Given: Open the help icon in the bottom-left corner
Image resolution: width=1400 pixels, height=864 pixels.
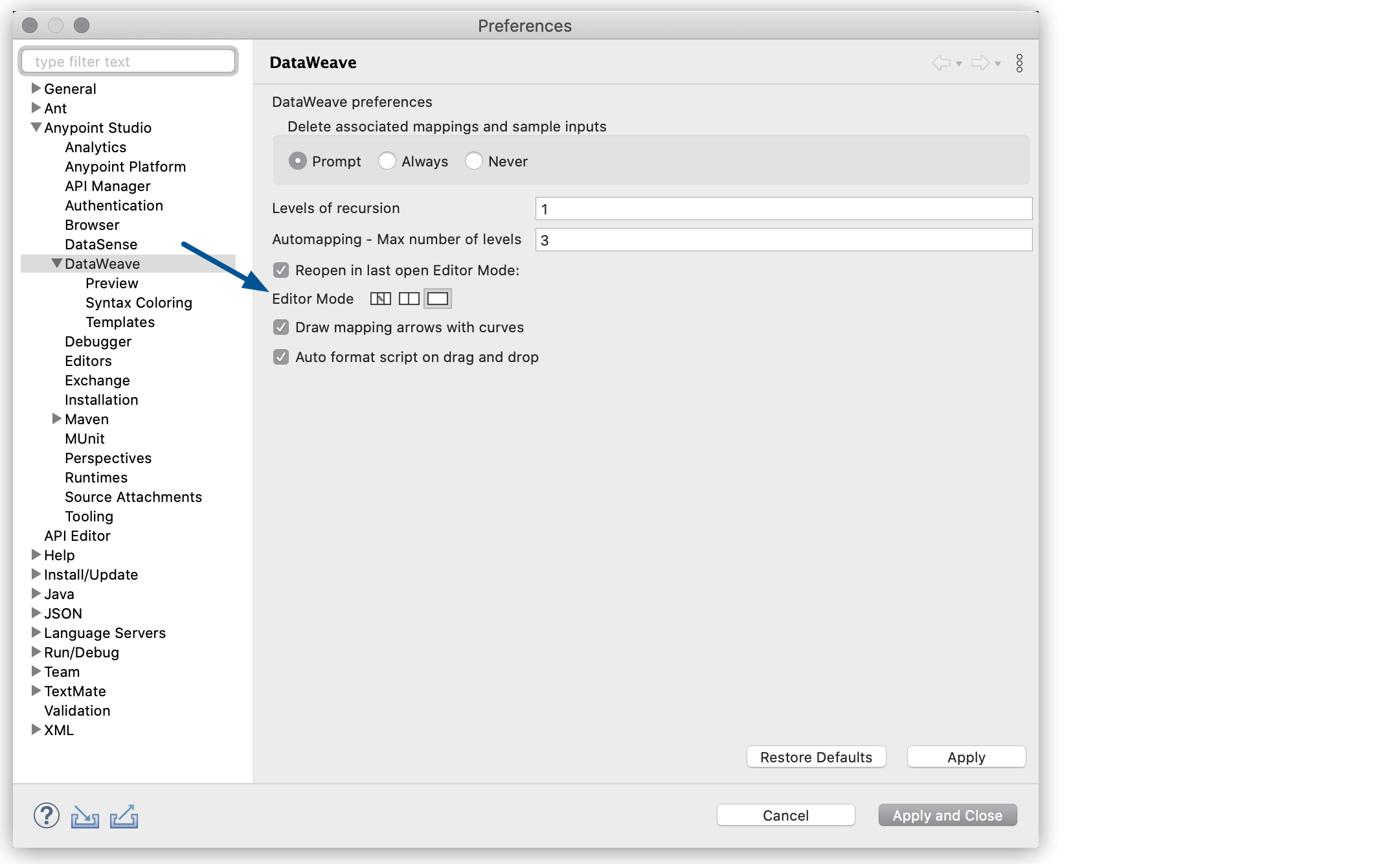Looking at the screenshot, I should point(46,817).
